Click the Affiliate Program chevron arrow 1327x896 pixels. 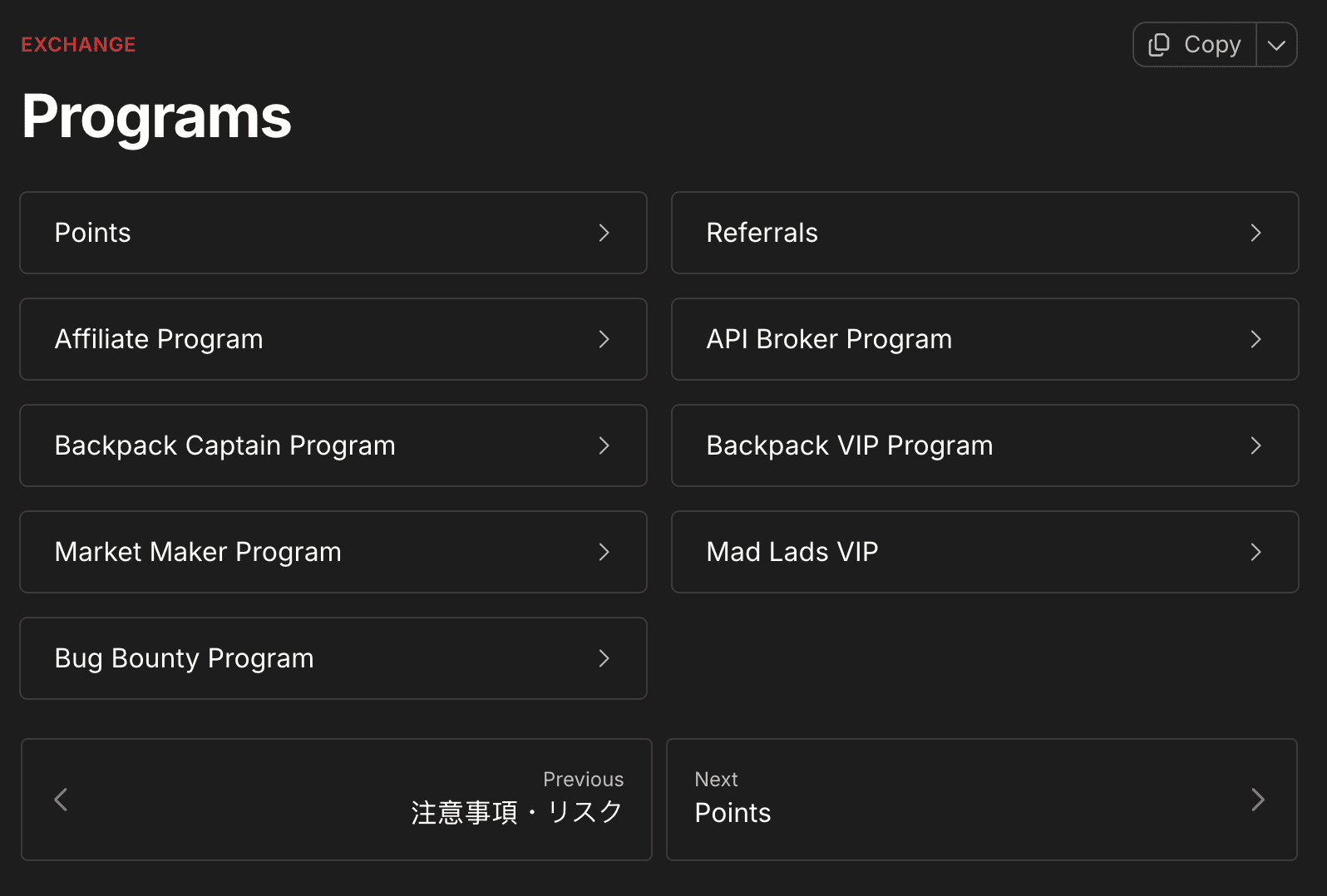pos(604,339)
